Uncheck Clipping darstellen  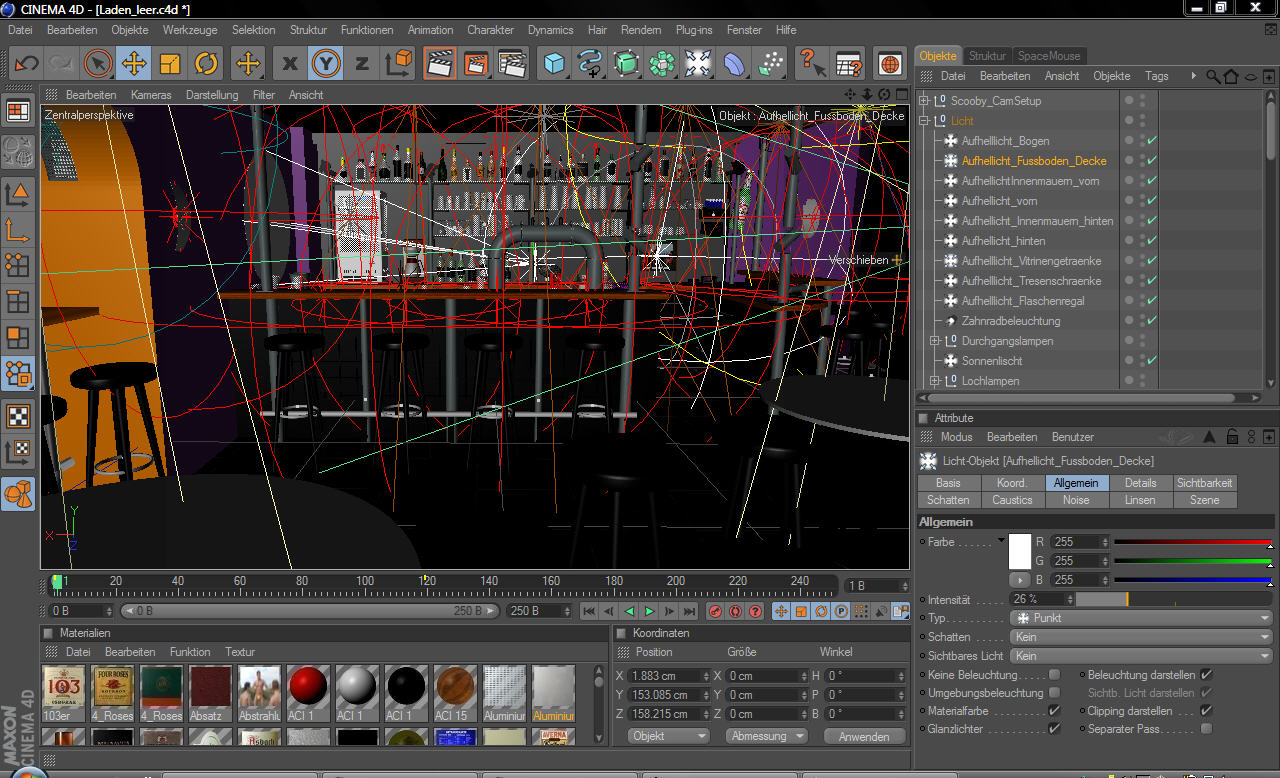[1206, 711]
